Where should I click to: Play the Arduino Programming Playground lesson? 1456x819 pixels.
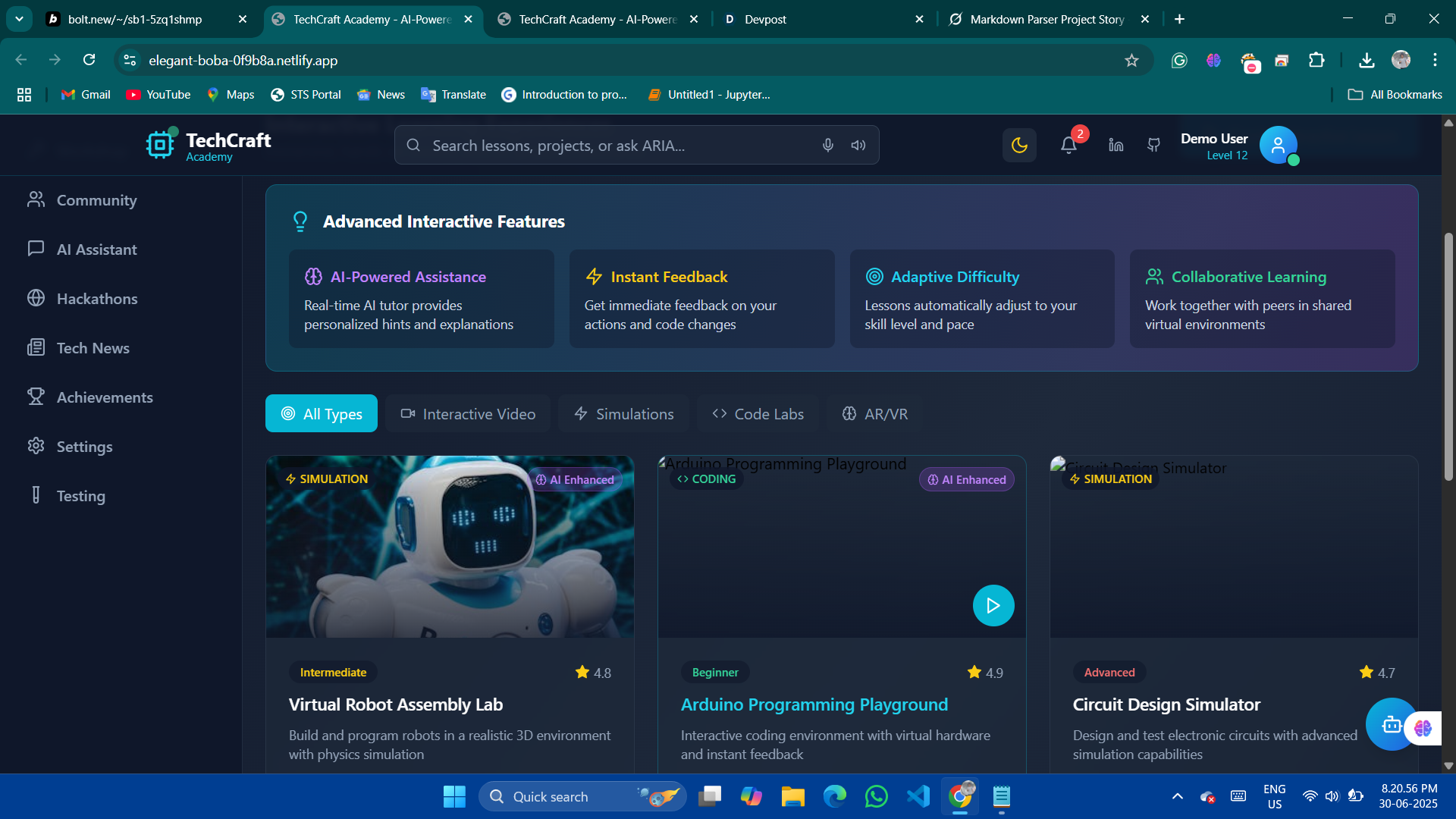click(x=993, y=605)
